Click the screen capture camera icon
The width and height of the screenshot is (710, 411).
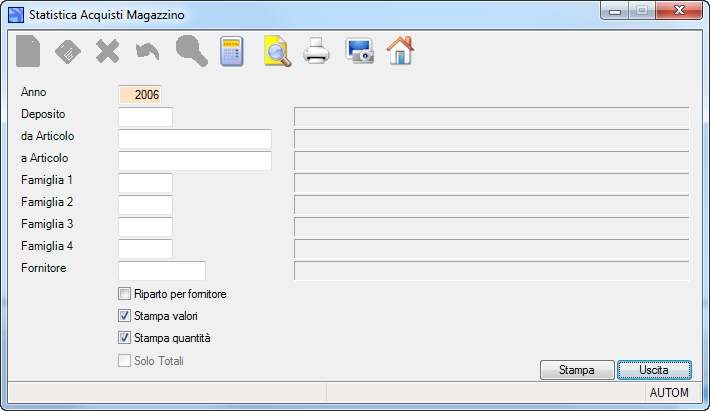point(360,51)
